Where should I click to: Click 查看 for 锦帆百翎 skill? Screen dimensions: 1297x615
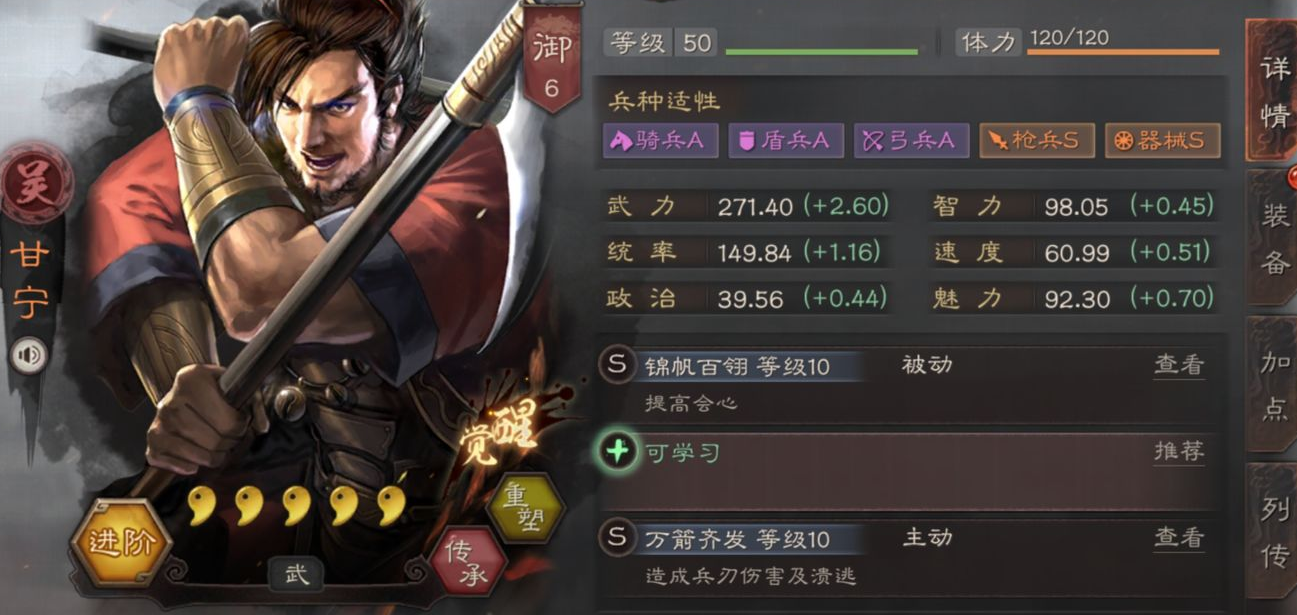pos(1179,365)
